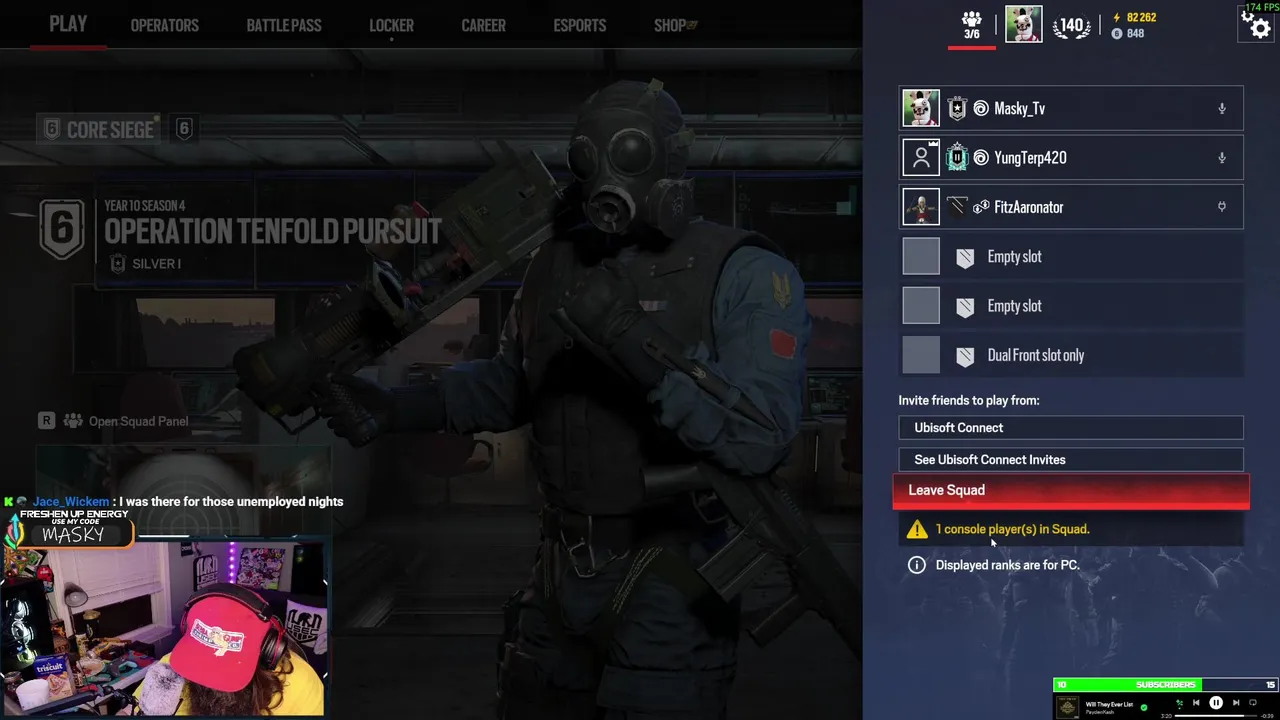Click the subscribers goal progress bar
Viewport: 1280px width, 720px height.
click(1166, 685)
